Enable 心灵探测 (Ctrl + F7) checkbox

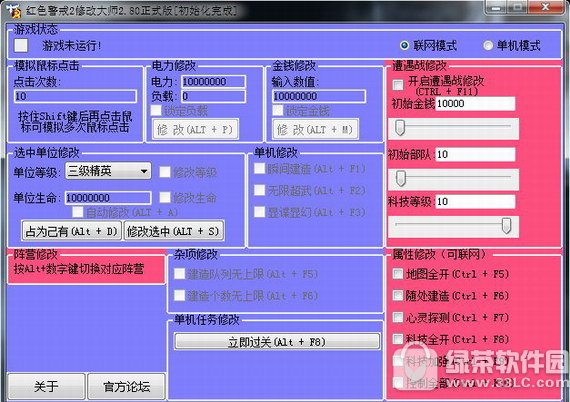tap(398, 317)
